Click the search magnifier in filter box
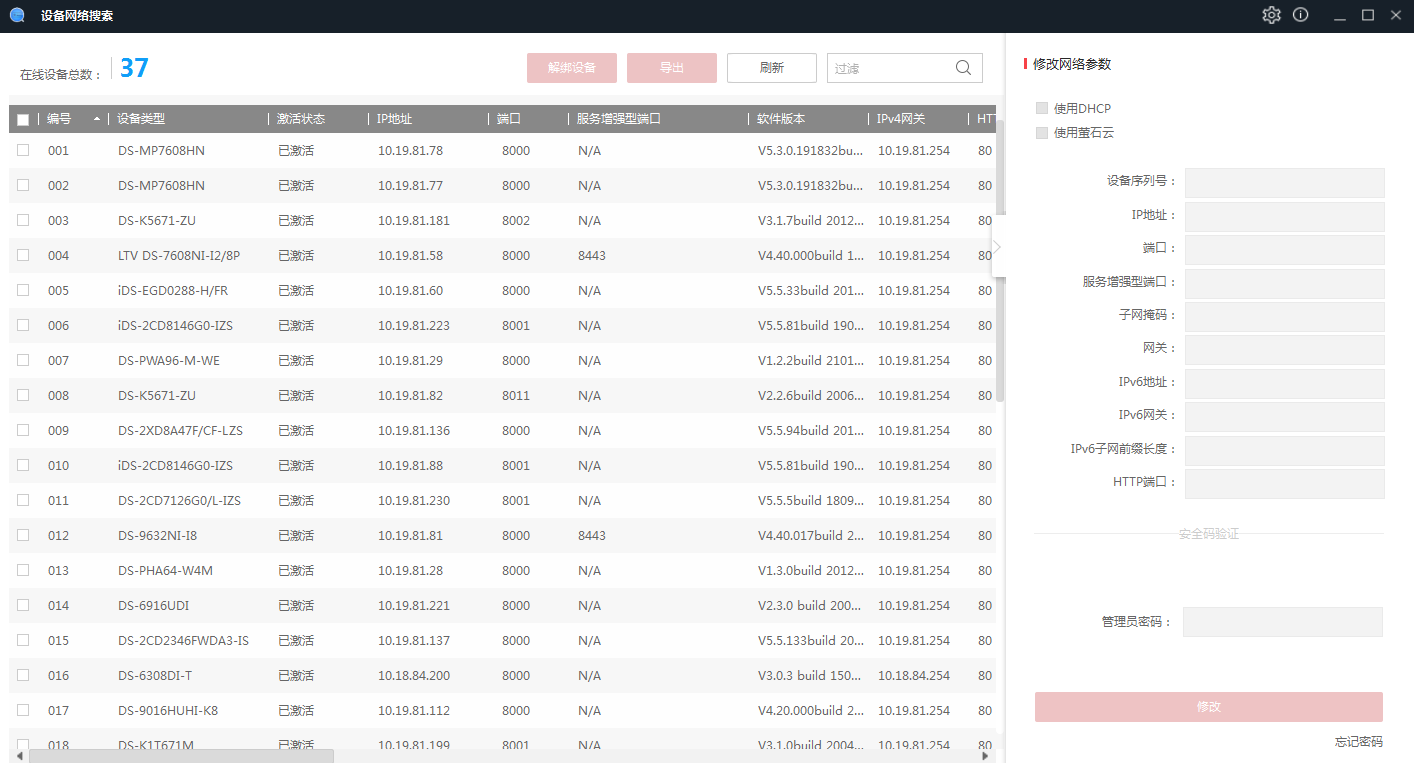This screenshot has width=1414, height=763. (x=963, y=68)
